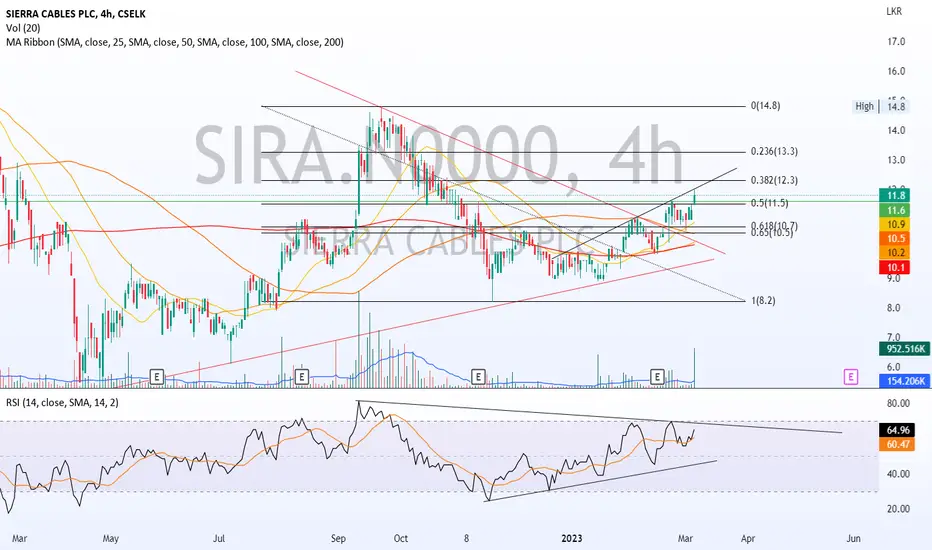Click the 952.516K volume label
Image resolution: width=932 pixels, height=550 pixels.
point(904,349)
